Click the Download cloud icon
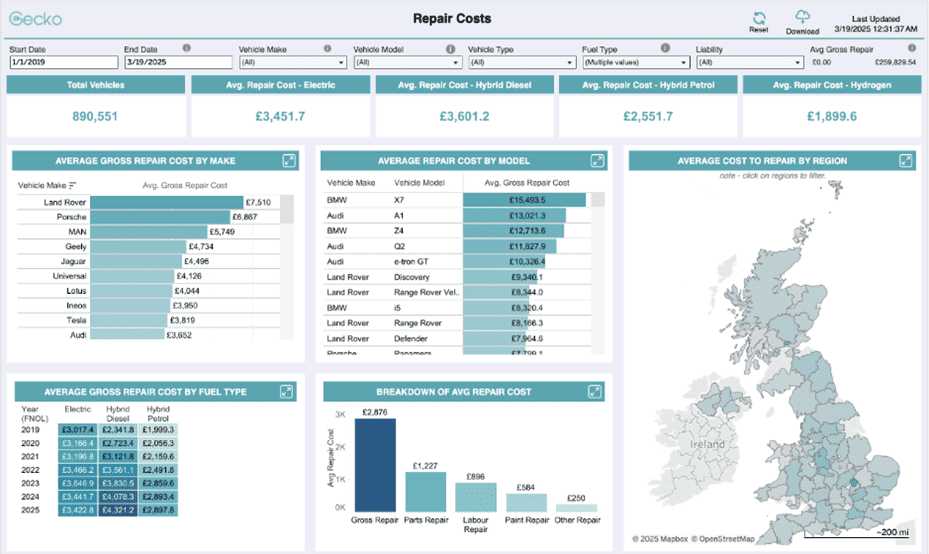 [802, 17]
